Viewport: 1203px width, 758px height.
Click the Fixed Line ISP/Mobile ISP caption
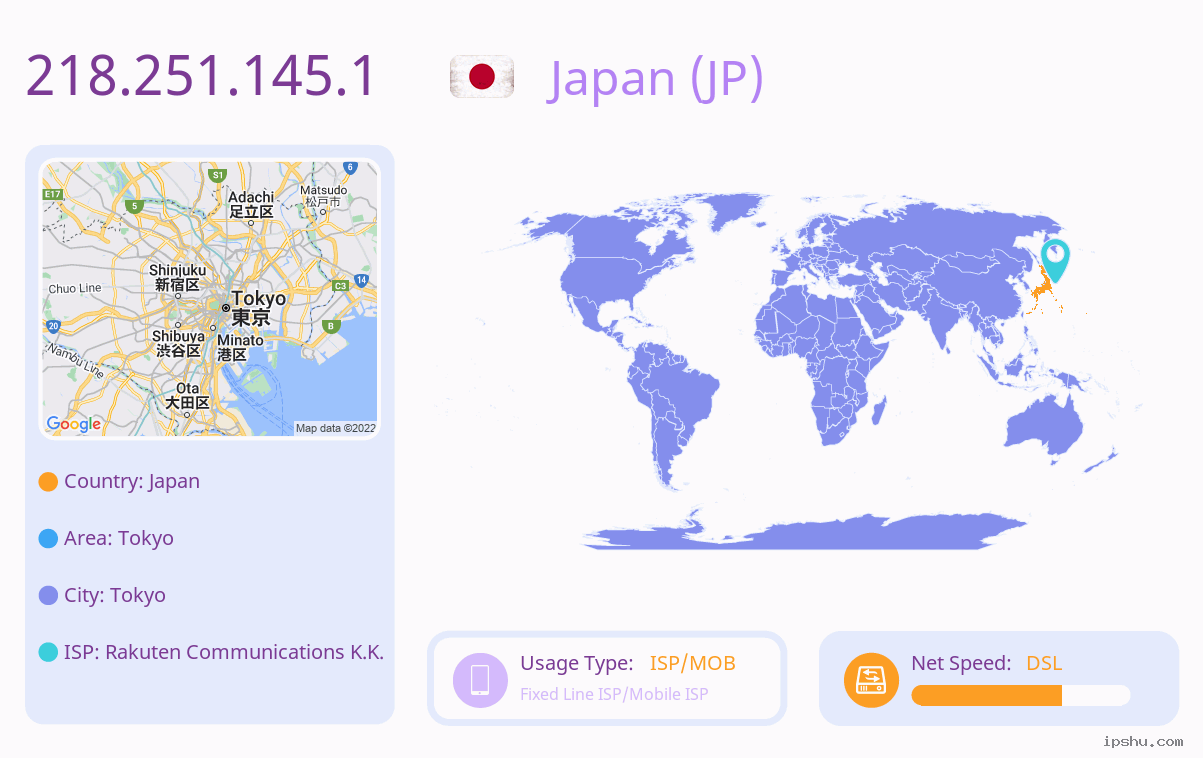pyautogui.click(x=614, y=694)
